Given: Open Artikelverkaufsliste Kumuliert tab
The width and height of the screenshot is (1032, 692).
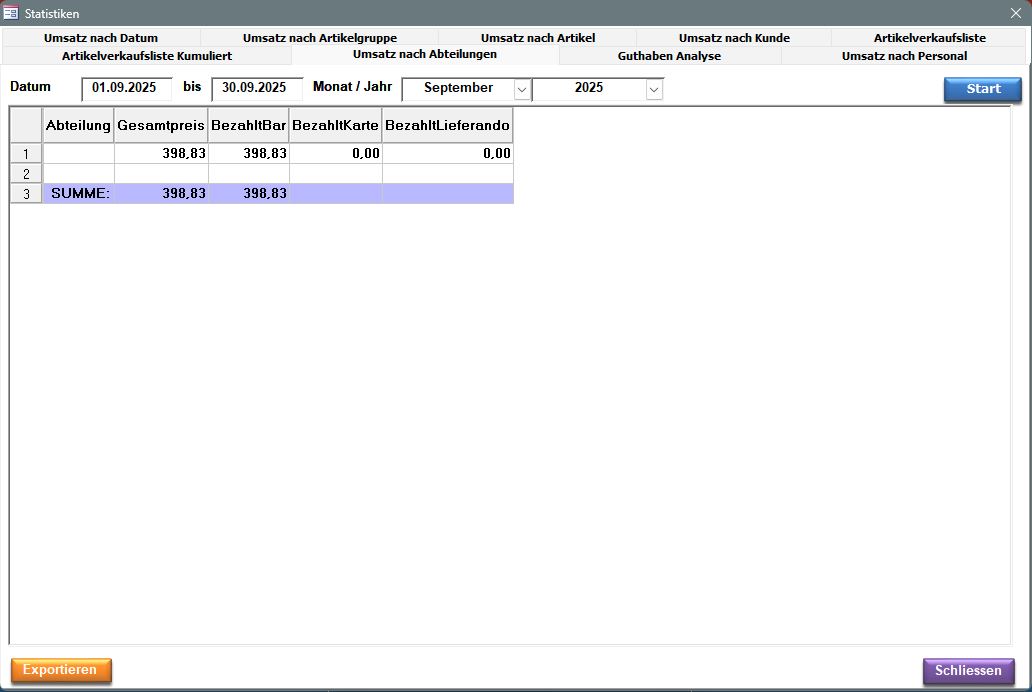Looking at the screenshot, I should pos(147,56).
